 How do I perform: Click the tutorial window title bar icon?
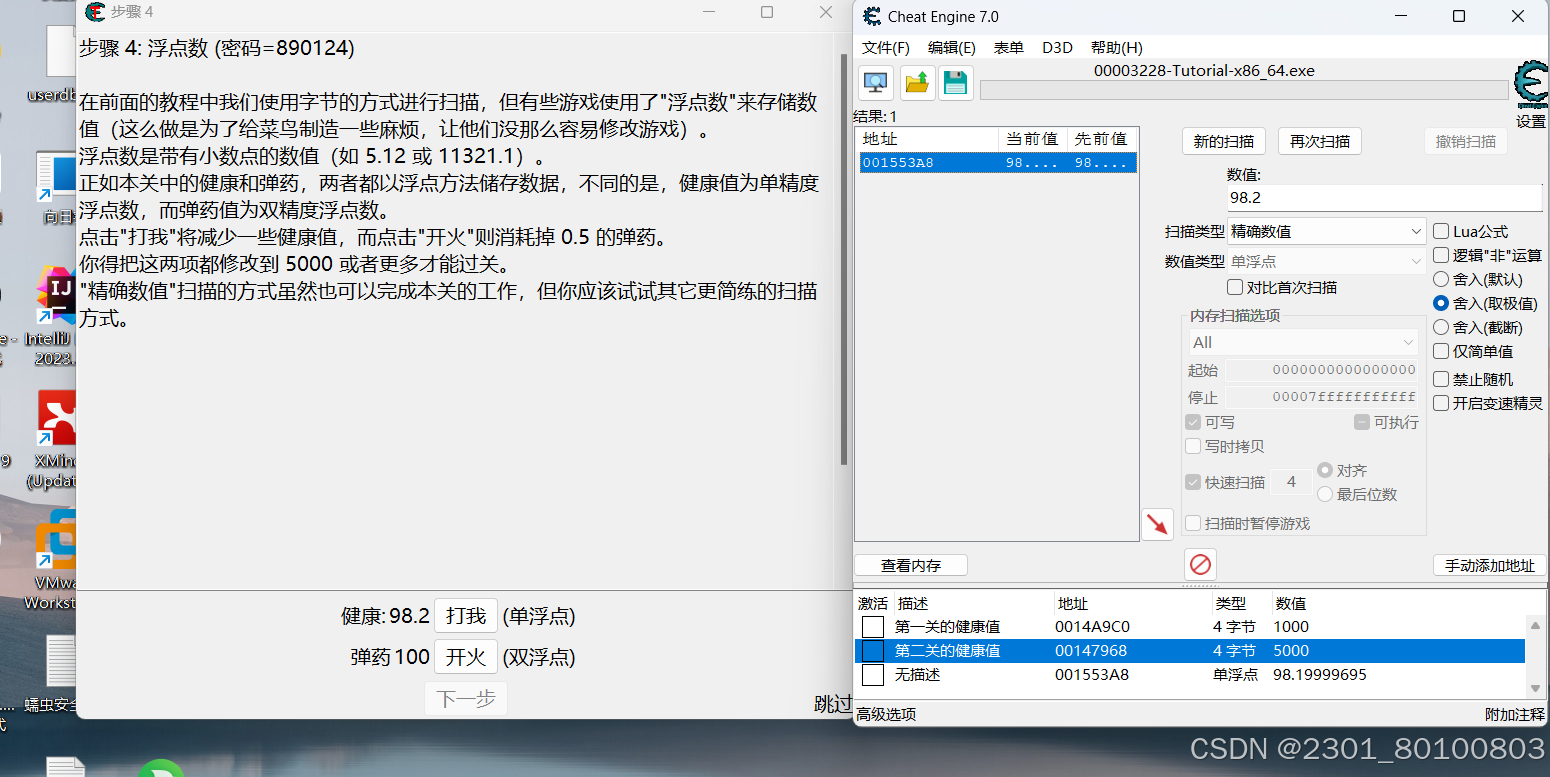96,12
